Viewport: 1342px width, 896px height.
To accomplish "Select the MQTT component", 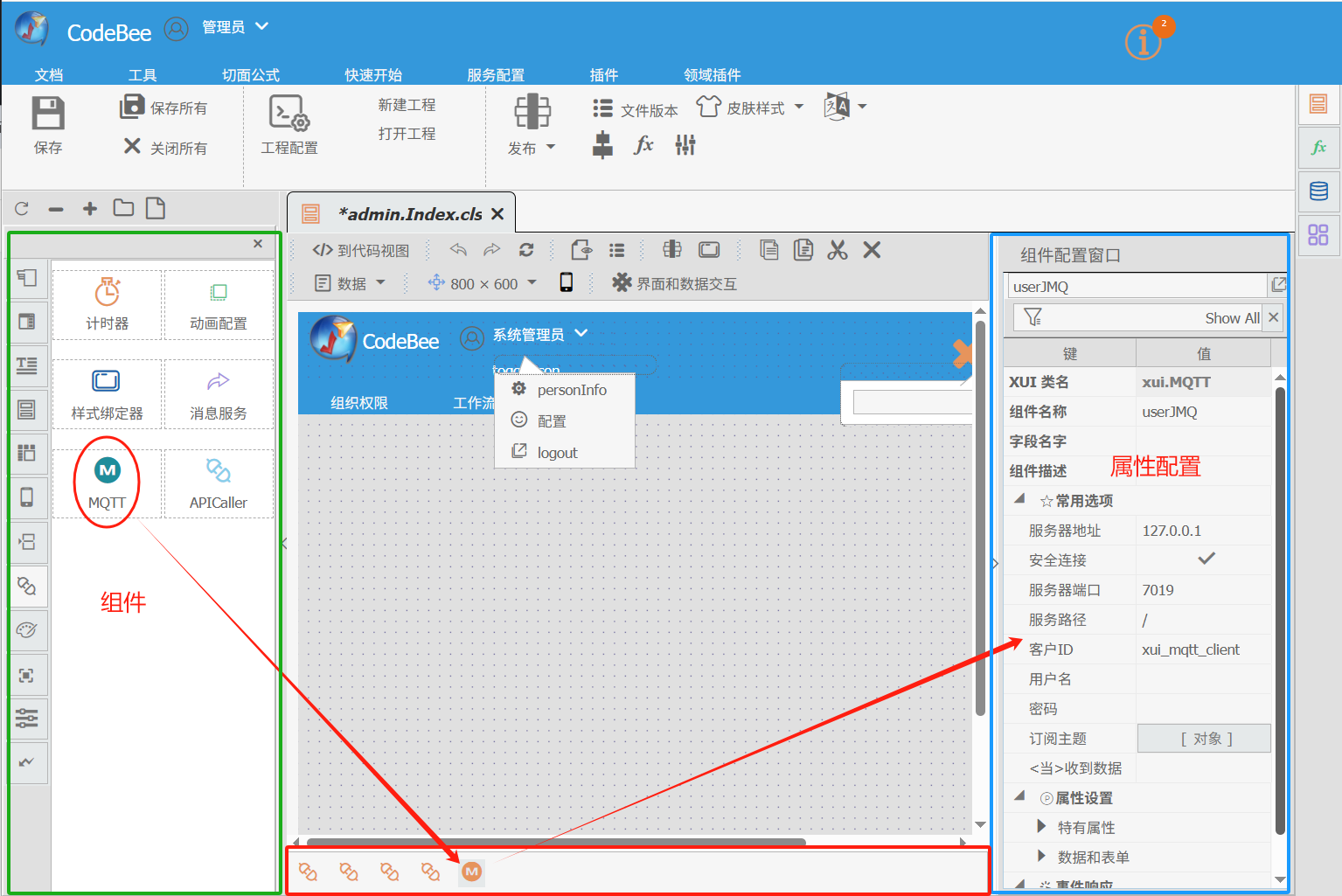I will [x=107, y=483].
